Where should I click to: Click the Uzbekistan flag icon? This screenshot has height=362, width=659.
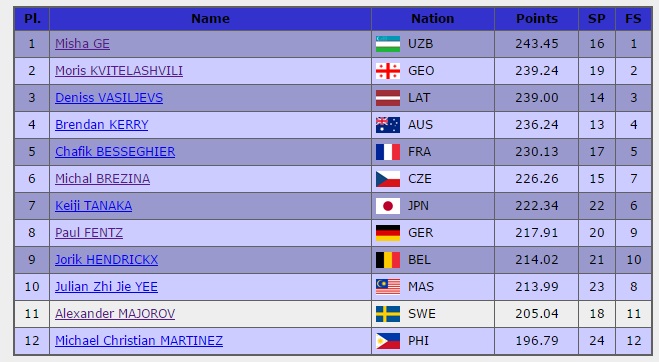coord(387,44)
